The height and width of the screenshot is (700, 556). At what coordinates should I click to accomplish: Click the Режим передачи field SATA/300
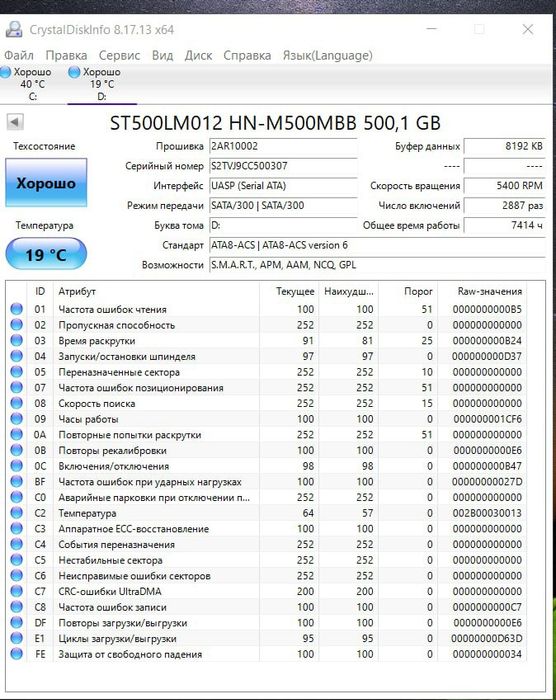pyautogui.click(x=283, y=205)
